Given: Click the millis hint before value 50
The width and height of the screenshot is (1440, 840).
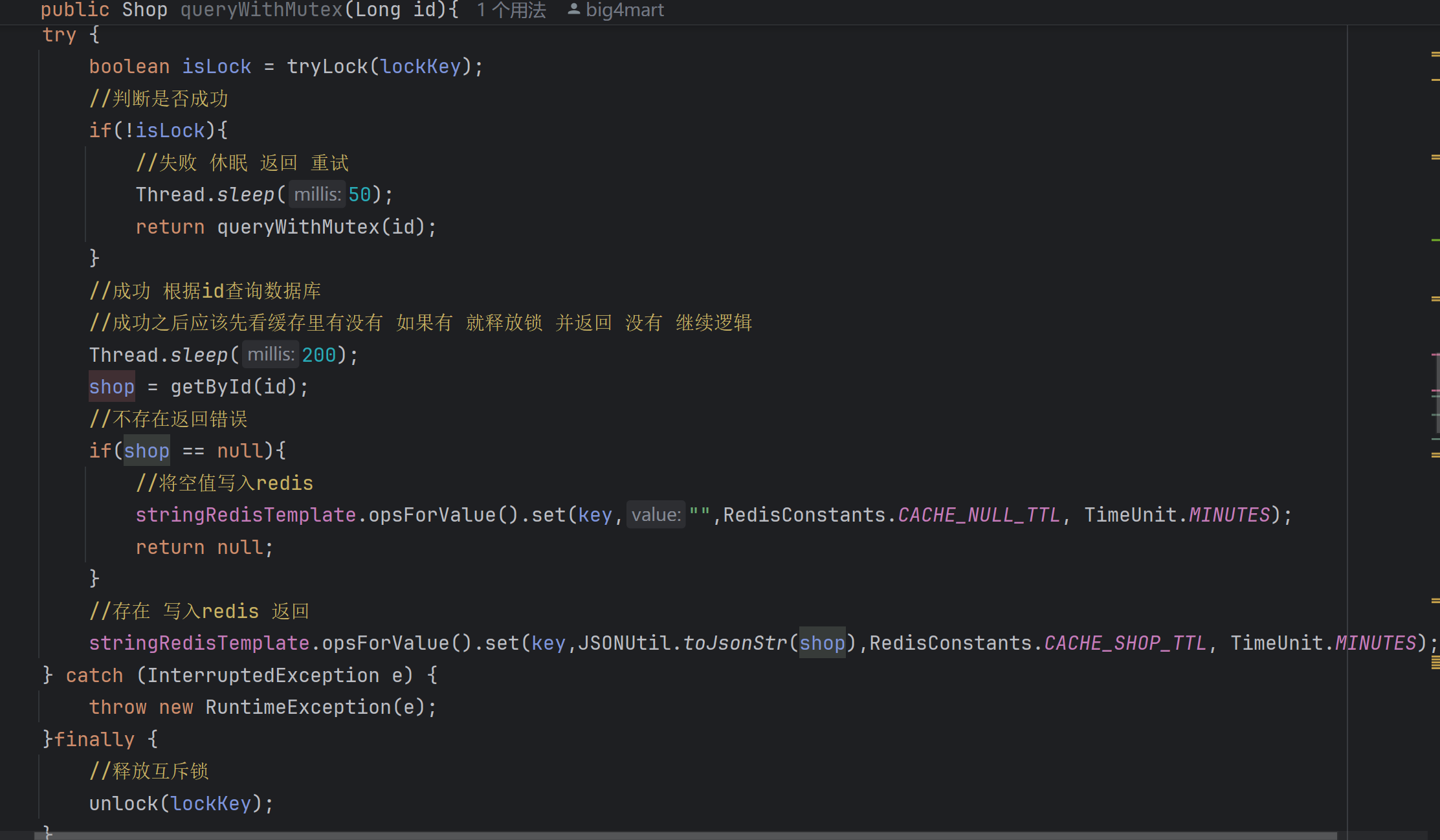Looking at the screenshot, I should 316,194.
